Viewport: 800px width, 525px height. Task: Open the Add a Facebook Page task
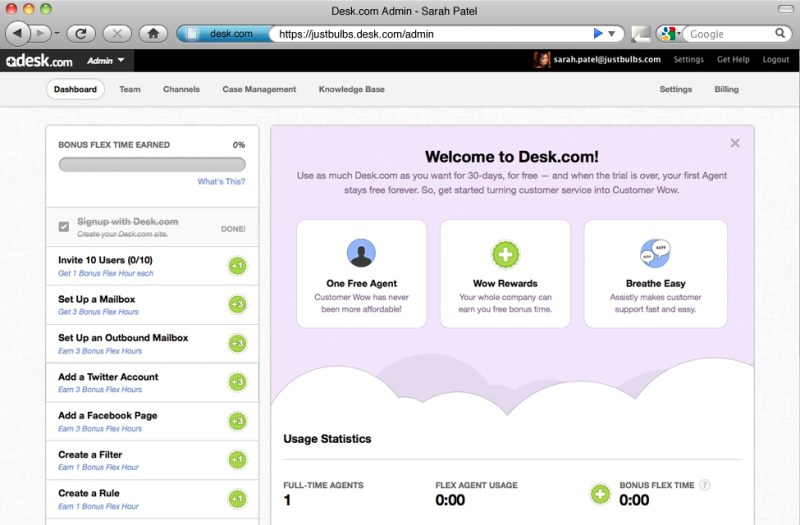coord(152,421)
